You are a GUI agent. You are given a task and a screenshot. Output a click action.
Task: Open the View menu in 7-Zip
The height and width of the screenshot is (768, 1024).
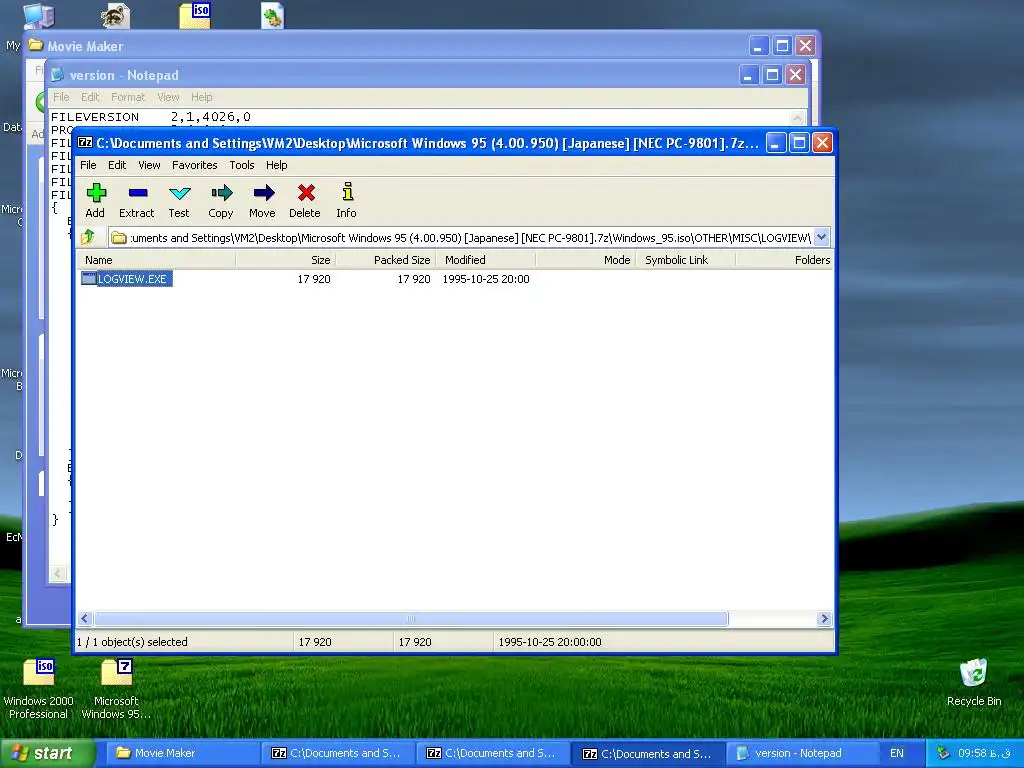(149, 165)
